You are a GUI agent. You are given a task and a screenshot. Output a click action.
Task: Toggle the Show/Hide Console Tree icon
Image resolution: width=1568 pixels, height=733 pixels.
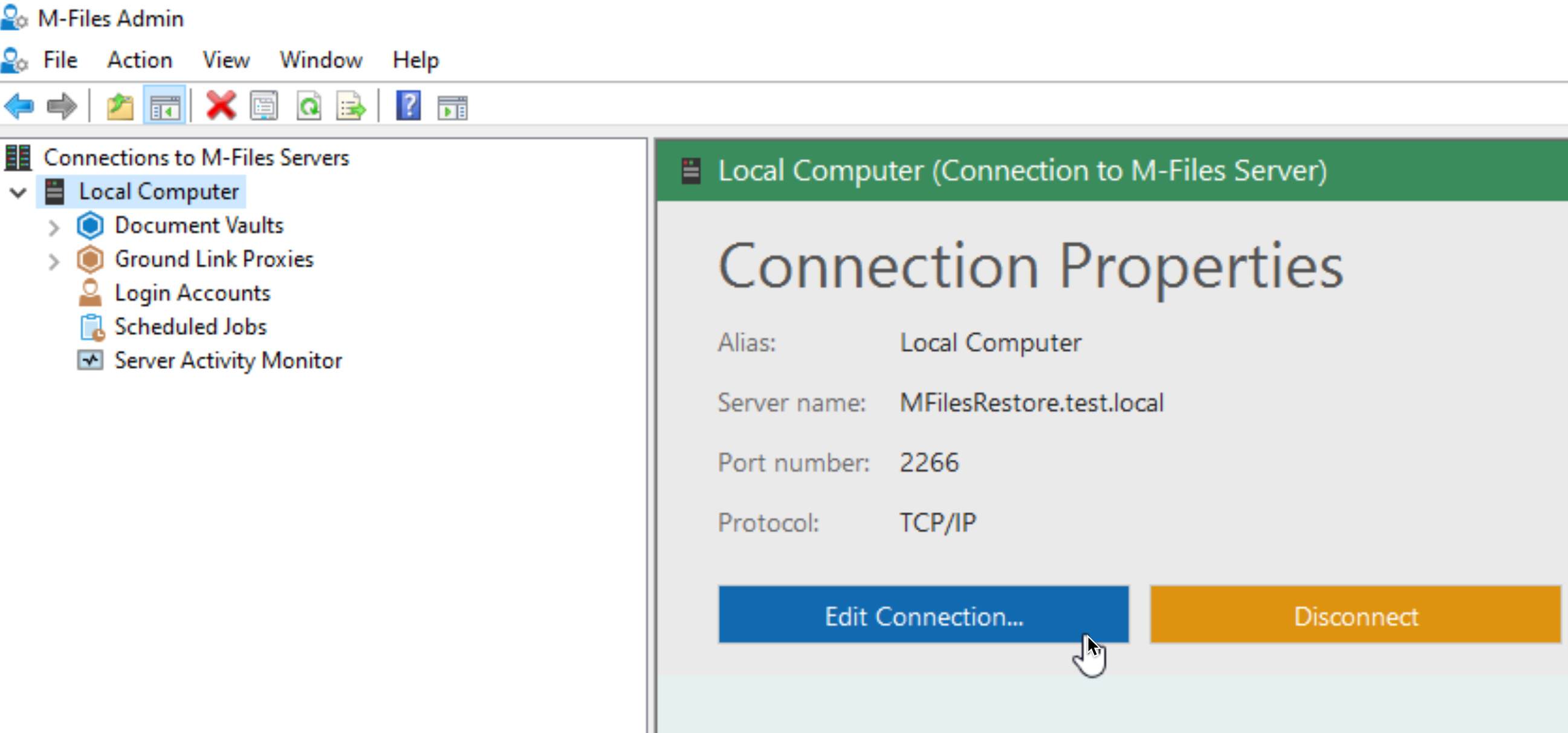tap(164, 106)
